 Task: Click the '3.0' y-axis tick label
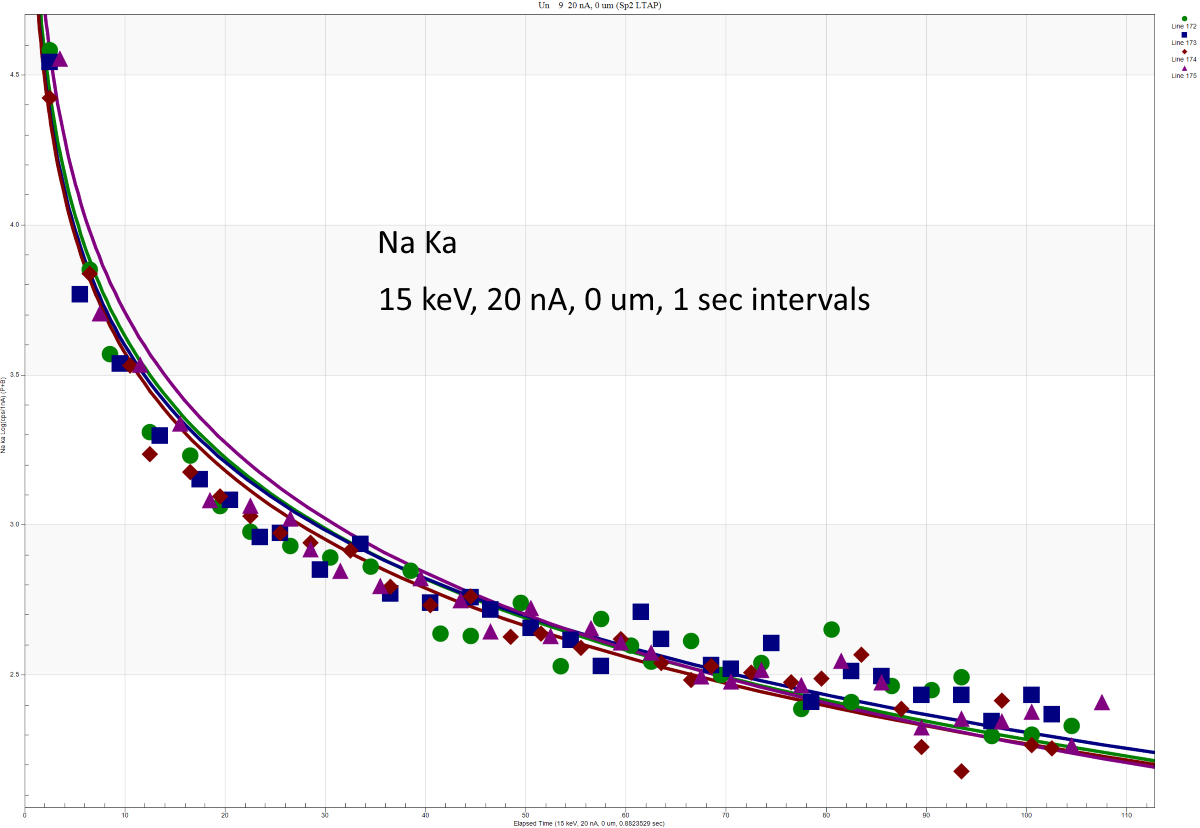[x=13, y=524]
